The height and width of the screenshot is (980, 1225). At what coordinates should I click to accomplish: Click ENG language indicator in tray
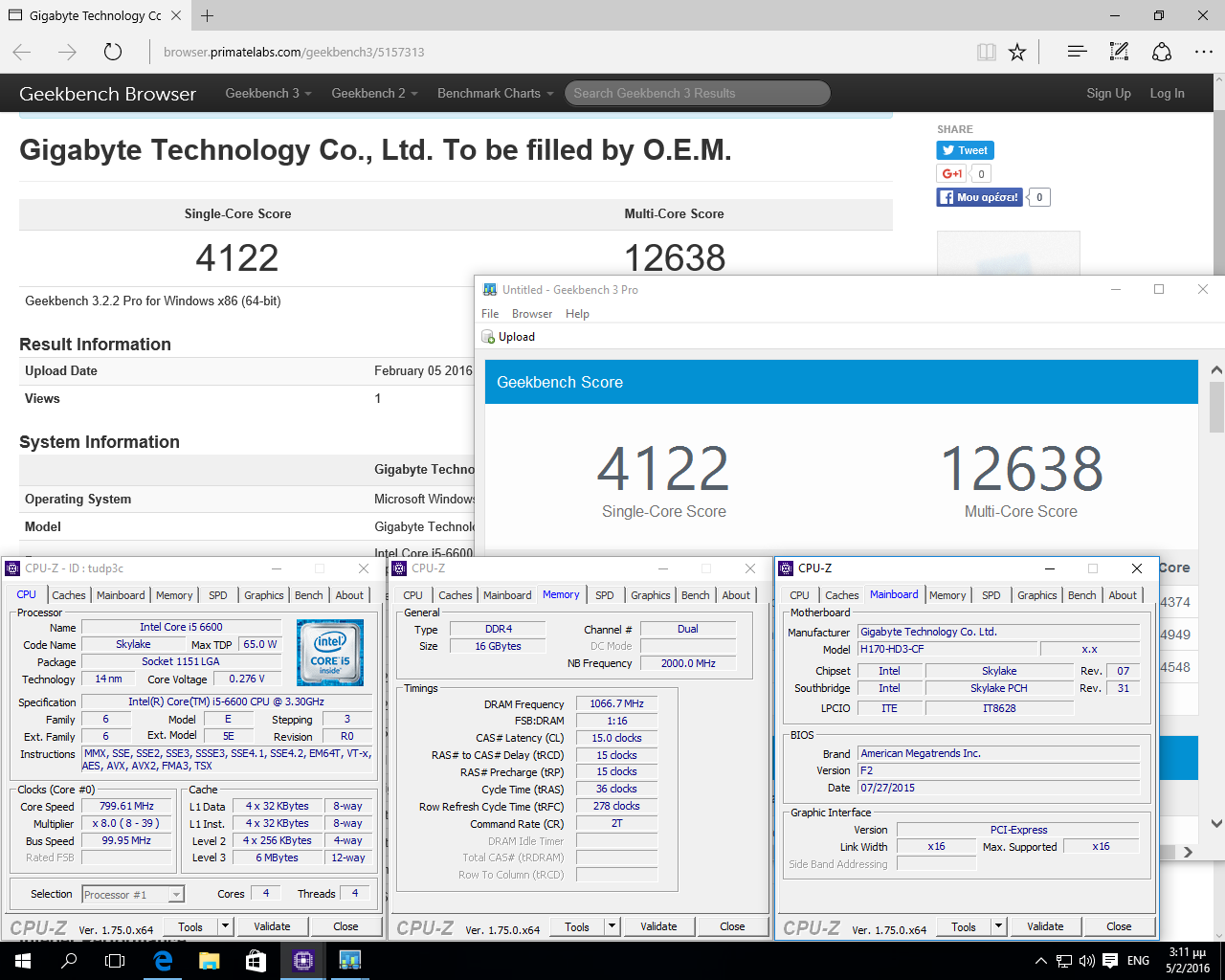pos(1138,961)
